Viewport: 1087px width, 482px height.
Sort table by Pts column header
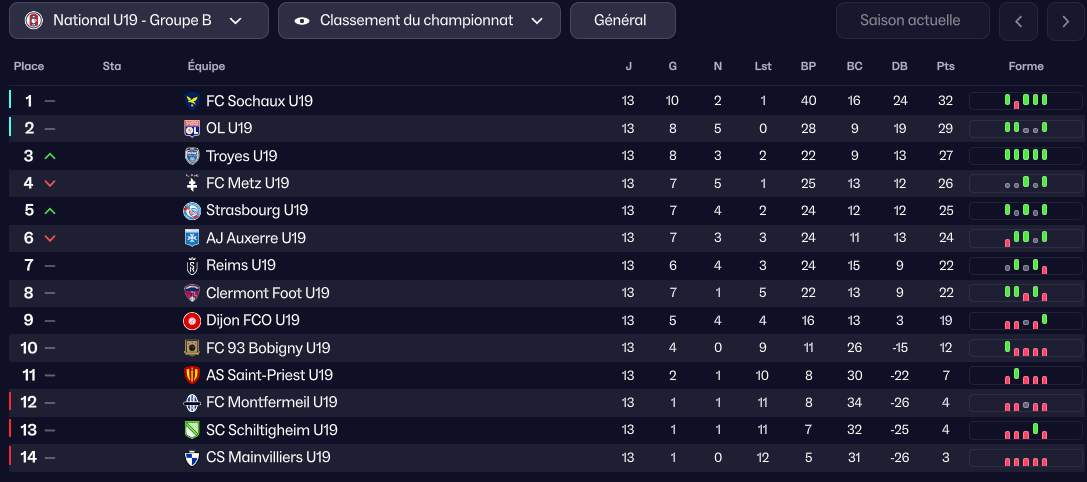[x=945, y=67]
